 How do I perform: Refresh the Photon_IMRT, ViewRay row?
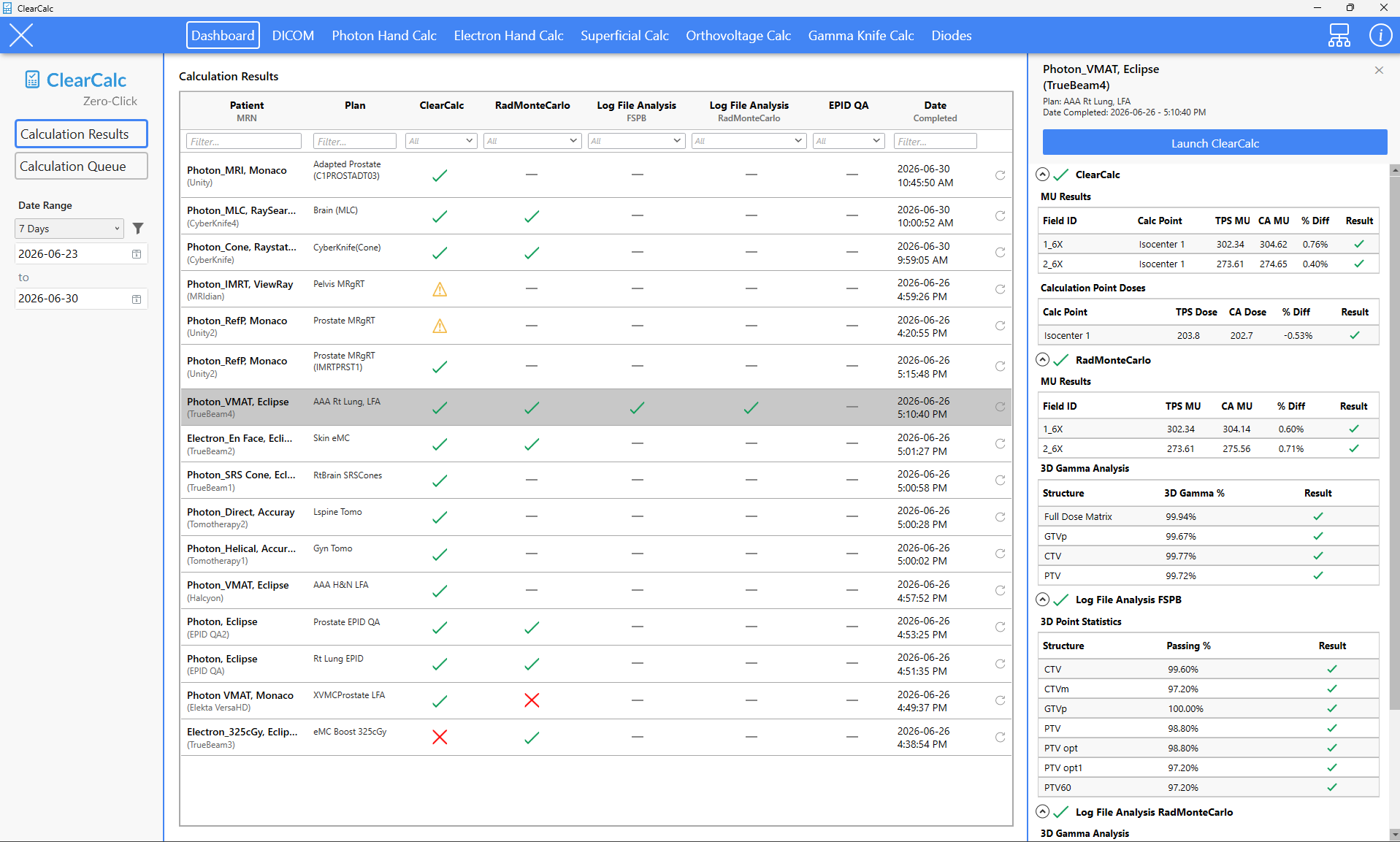click(1000, 289)
